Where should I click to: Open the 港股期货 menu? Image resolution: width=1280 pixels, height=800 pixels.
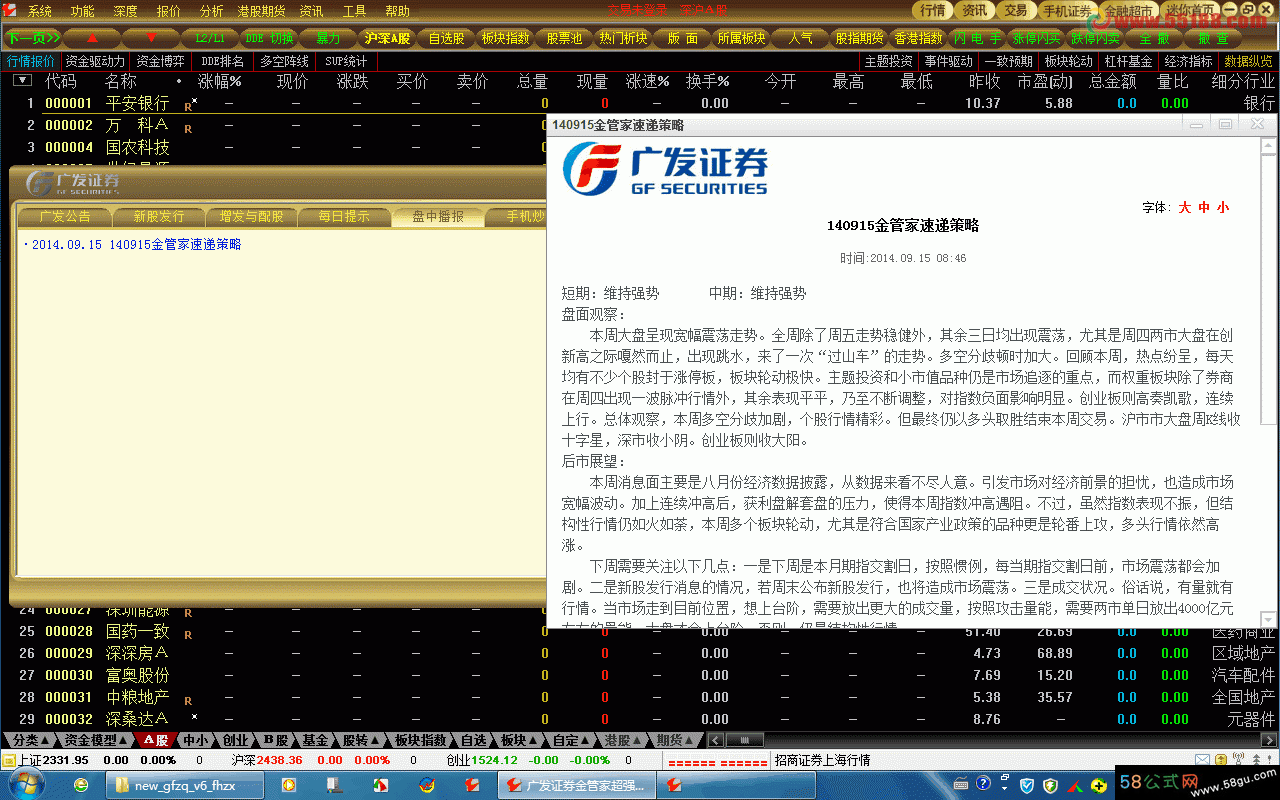point(261,12)
